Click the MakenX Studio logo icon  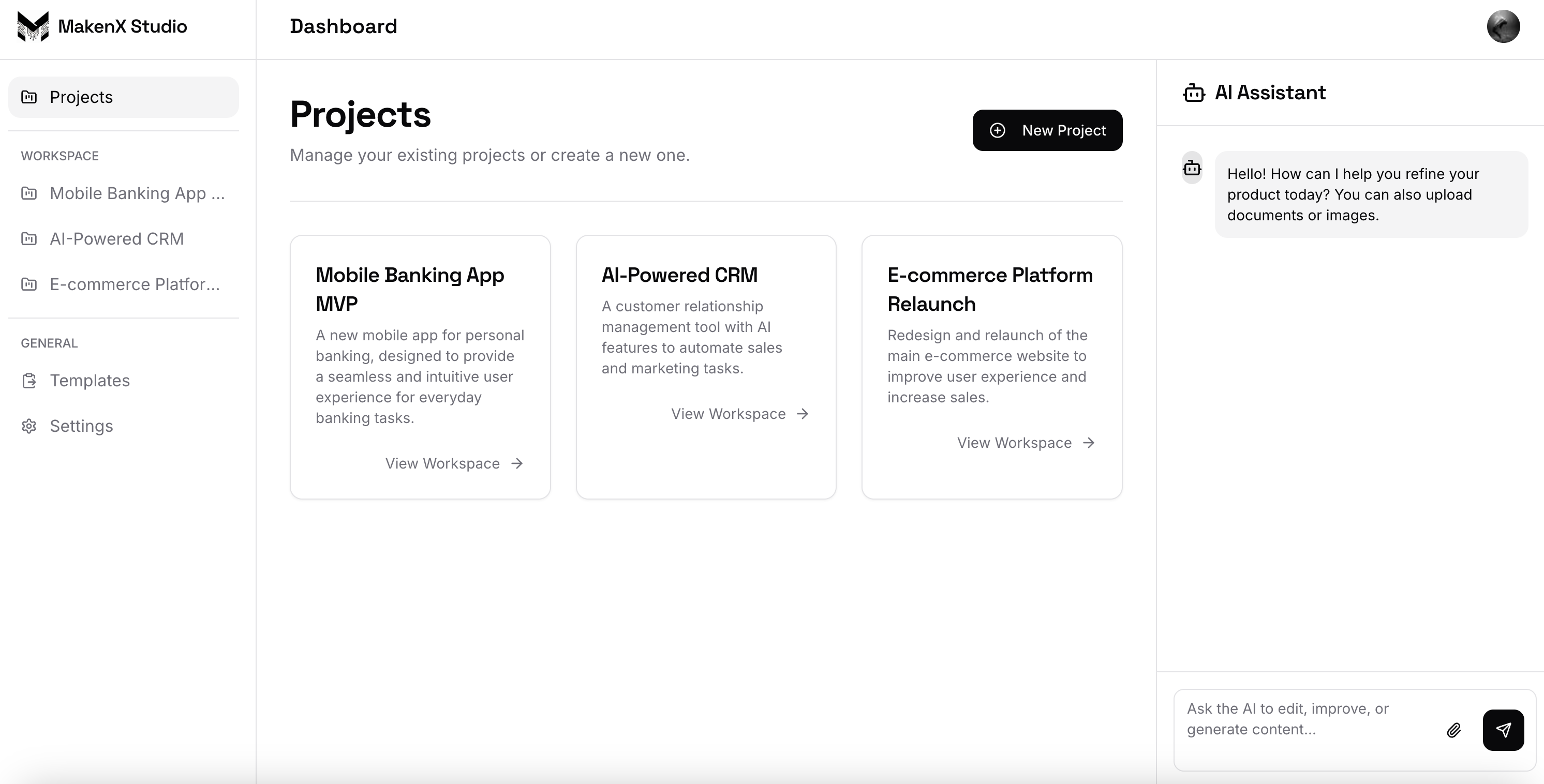pos(33,26)
